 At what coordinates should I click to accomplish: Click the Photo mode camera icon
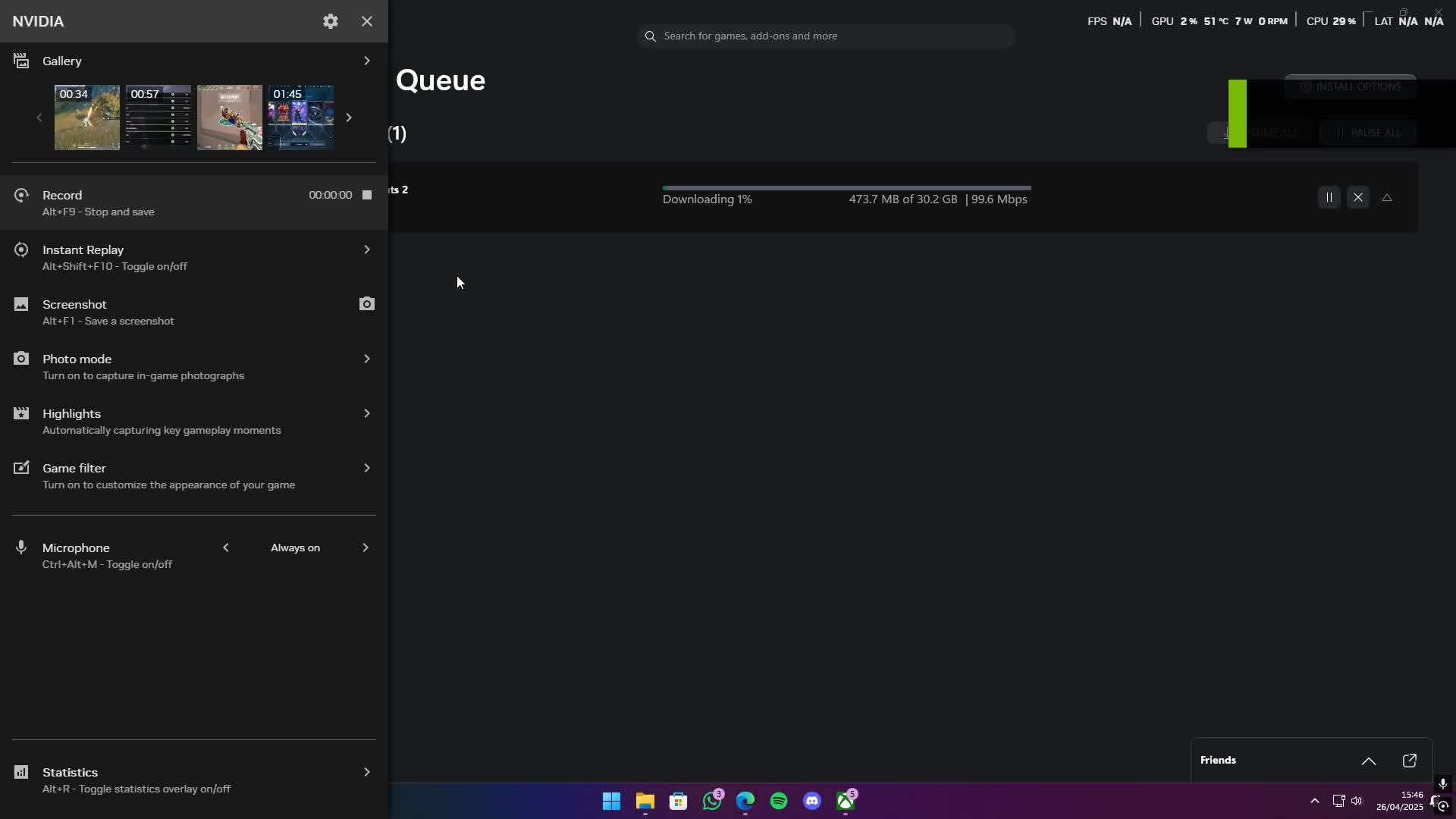coord(21,358)
